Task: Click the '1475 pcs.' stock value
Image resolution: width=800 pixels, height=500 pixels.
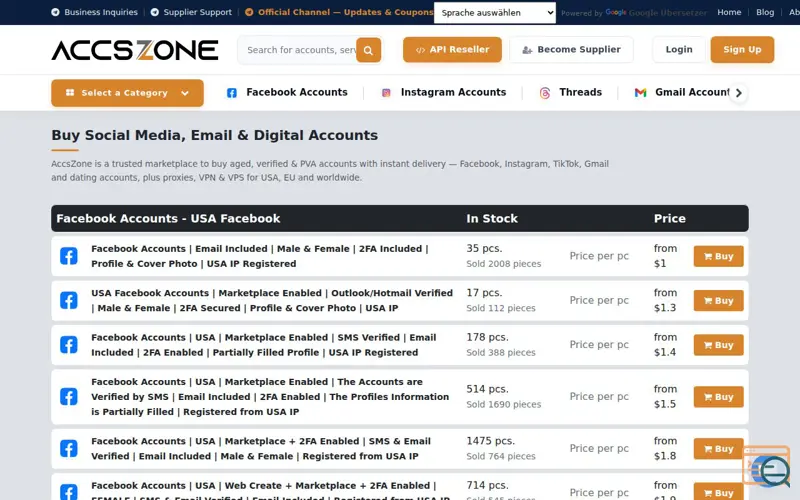Action: (490, 441)
